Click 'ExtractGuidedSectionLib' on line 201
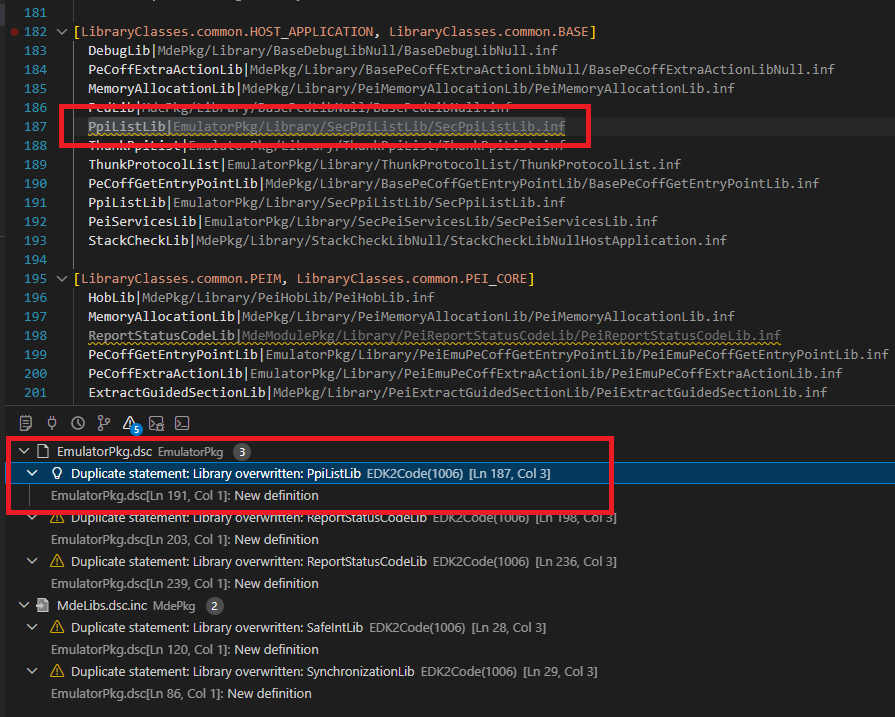The width and height of the screenshot is (895, 717). [176, 393]
